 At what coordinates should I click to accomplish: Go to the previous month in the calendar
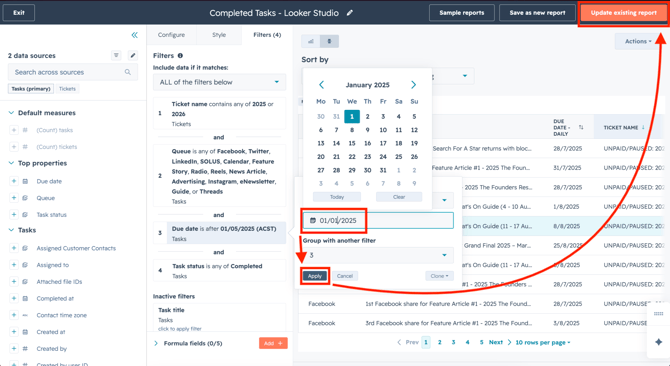tap(321, 85)
